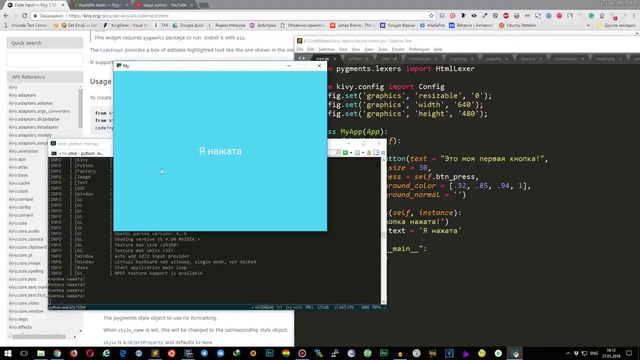Open Chrome from the taskbar
640x360 pixels.
click(57, 353)
